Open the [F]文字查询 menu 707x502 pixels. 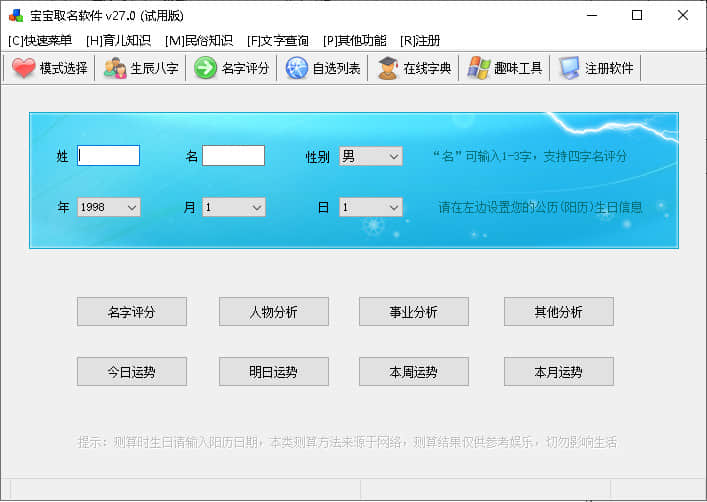click(278, 41)
